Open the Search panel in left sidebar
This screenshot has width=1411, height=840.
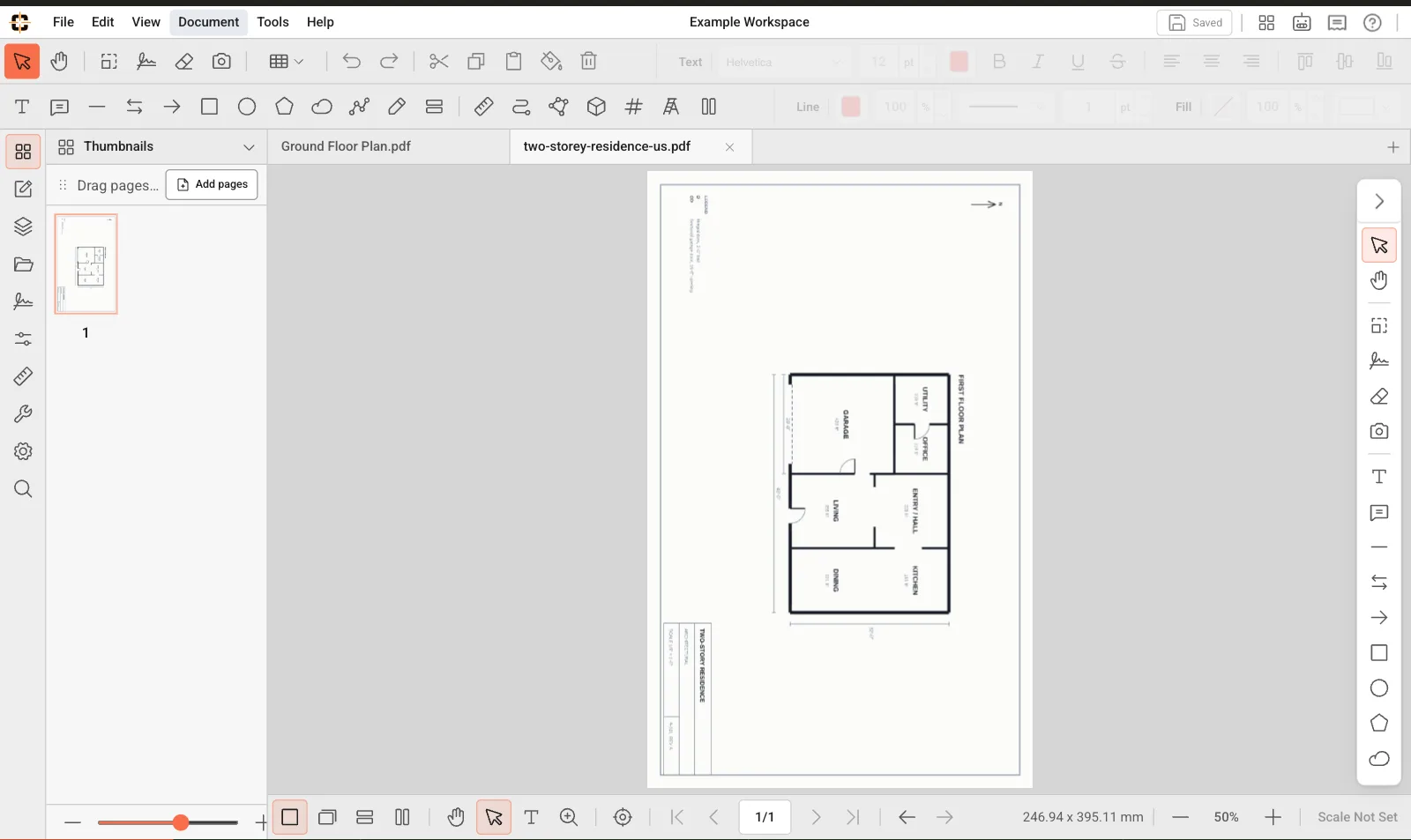coord(23,489)
